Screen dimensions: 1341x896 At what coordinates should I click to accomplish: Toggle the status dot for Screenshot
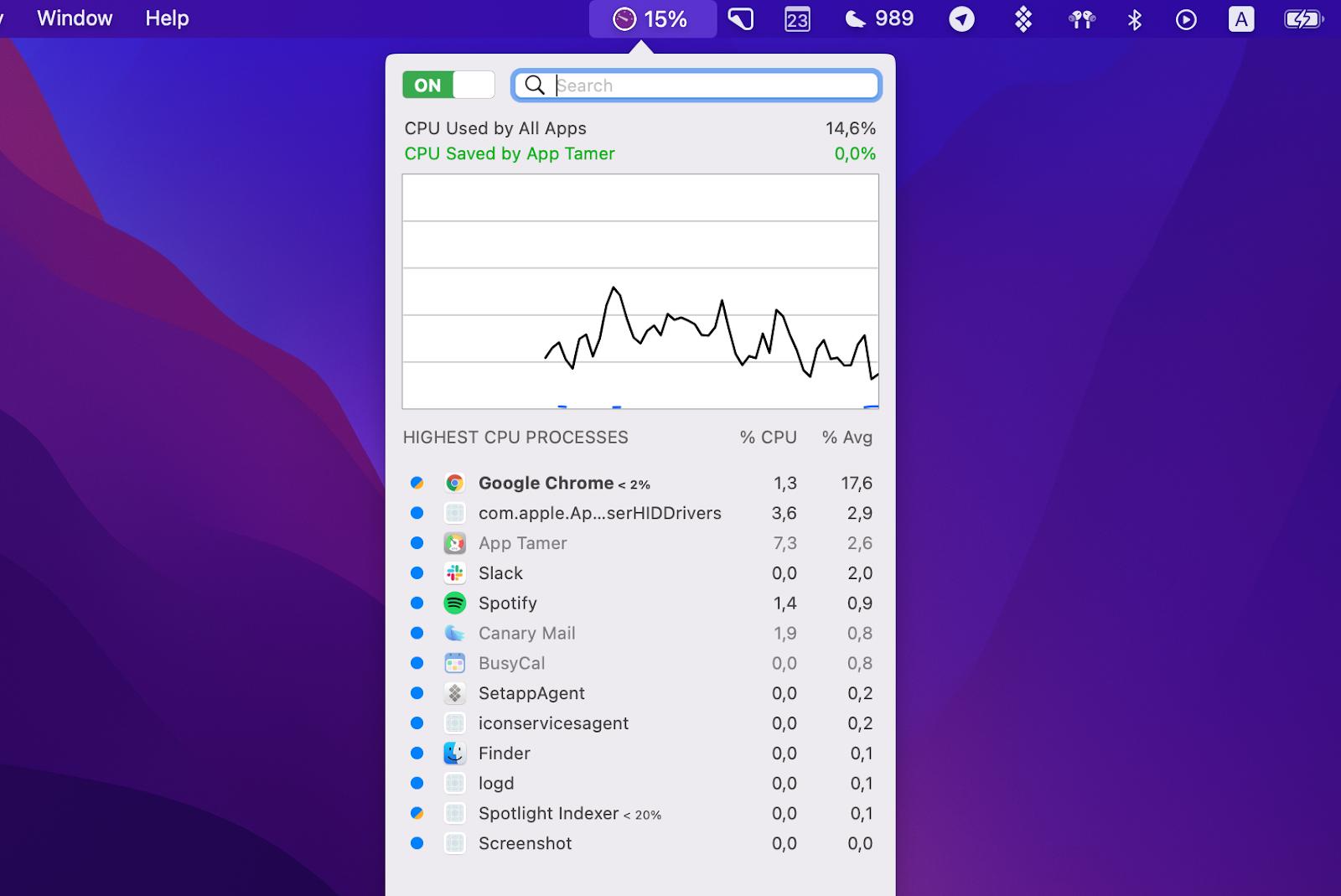[x=417, y=843]
